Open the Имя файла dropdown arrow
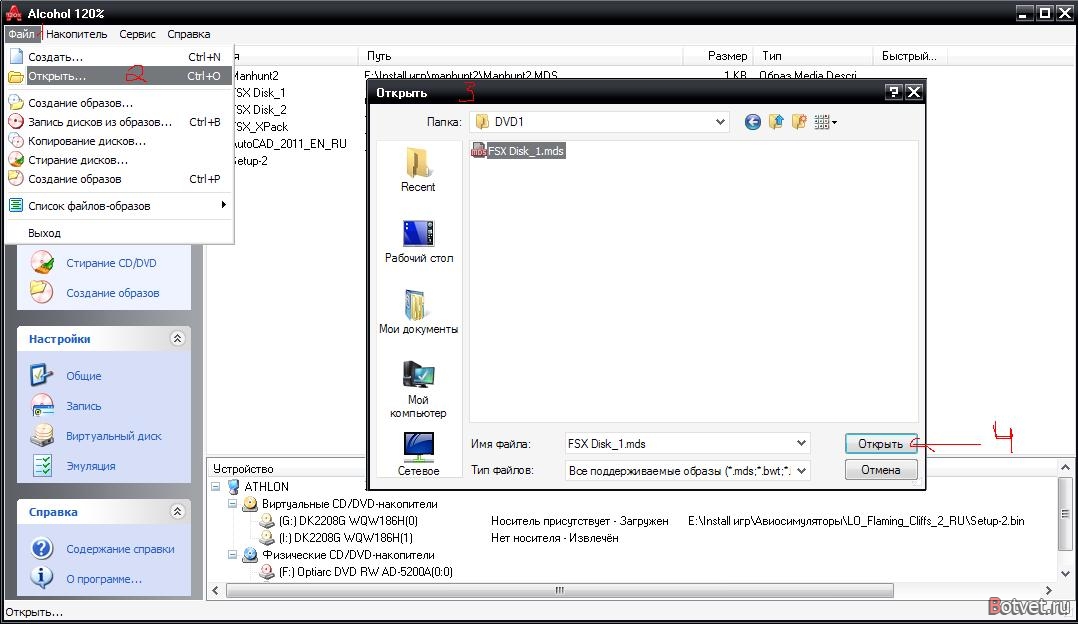 pos(801,443)
